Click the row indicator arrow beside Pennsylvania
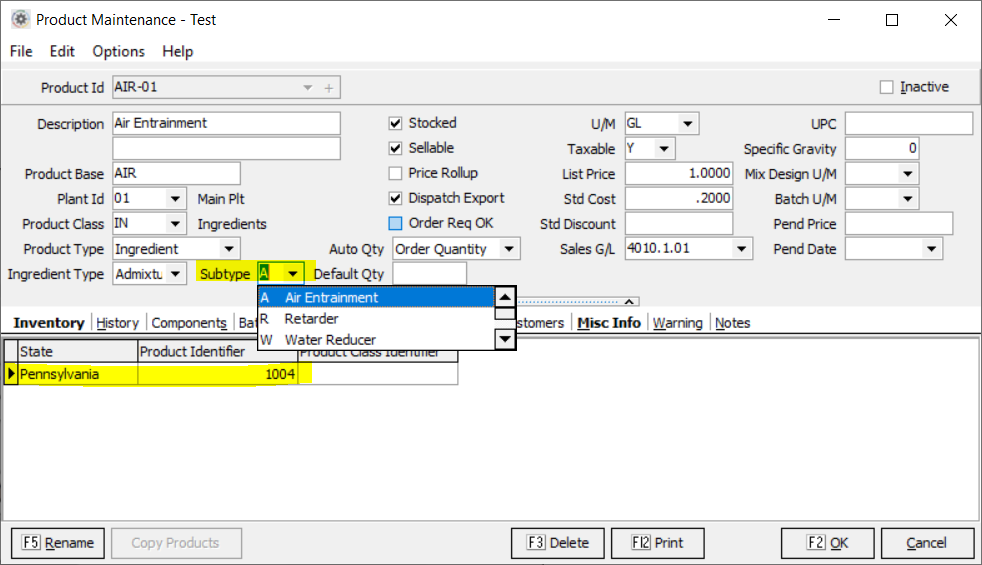 11,374
